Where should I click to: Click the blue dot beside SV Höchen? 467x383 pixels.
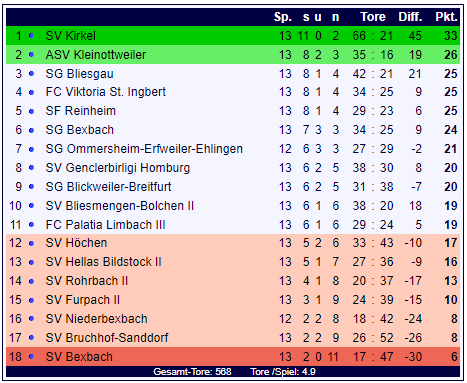tap(31, 243)
